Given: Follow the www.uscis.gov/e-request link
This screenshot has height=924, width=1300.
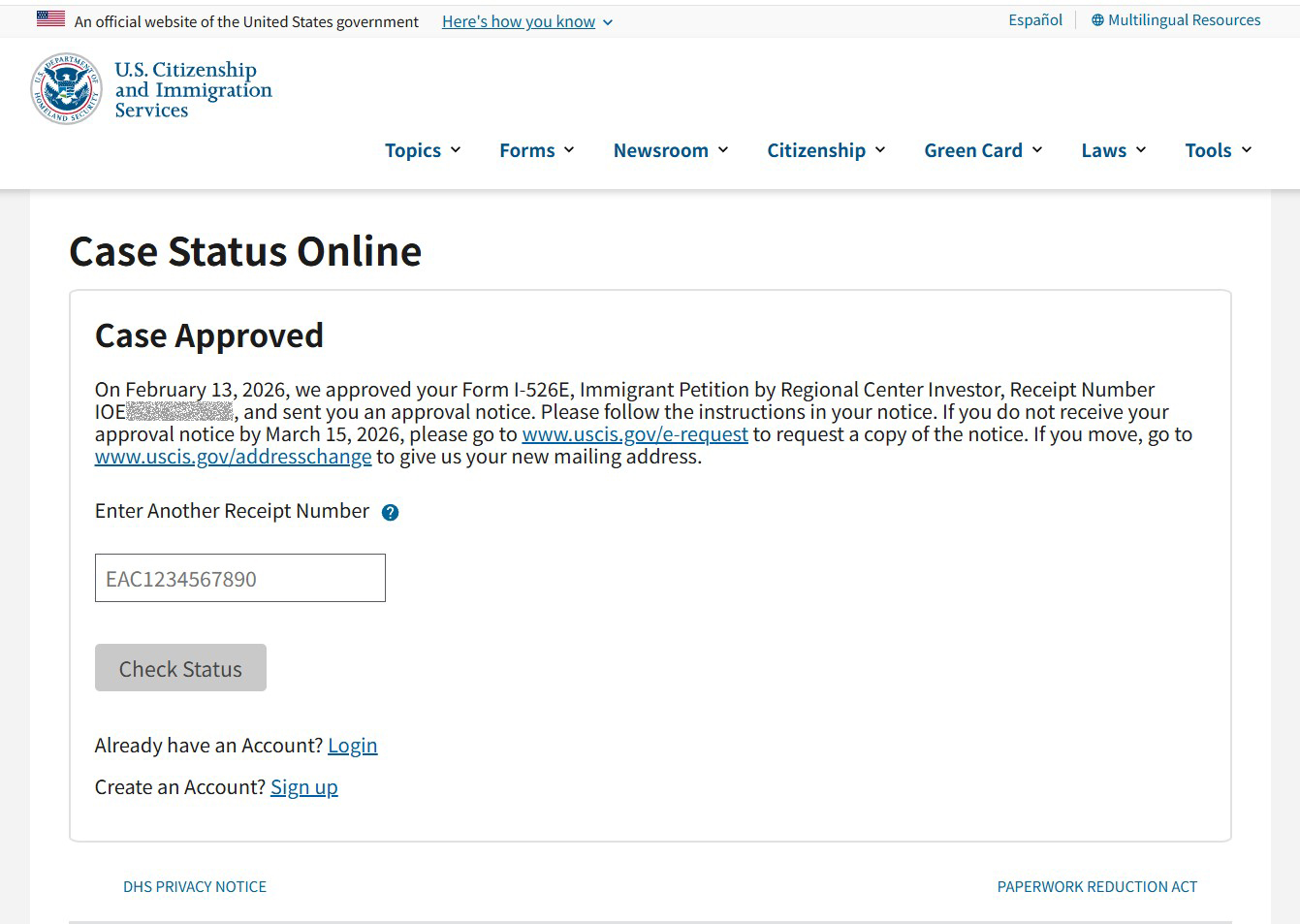Looking at the screenshot, I should 635,434.
